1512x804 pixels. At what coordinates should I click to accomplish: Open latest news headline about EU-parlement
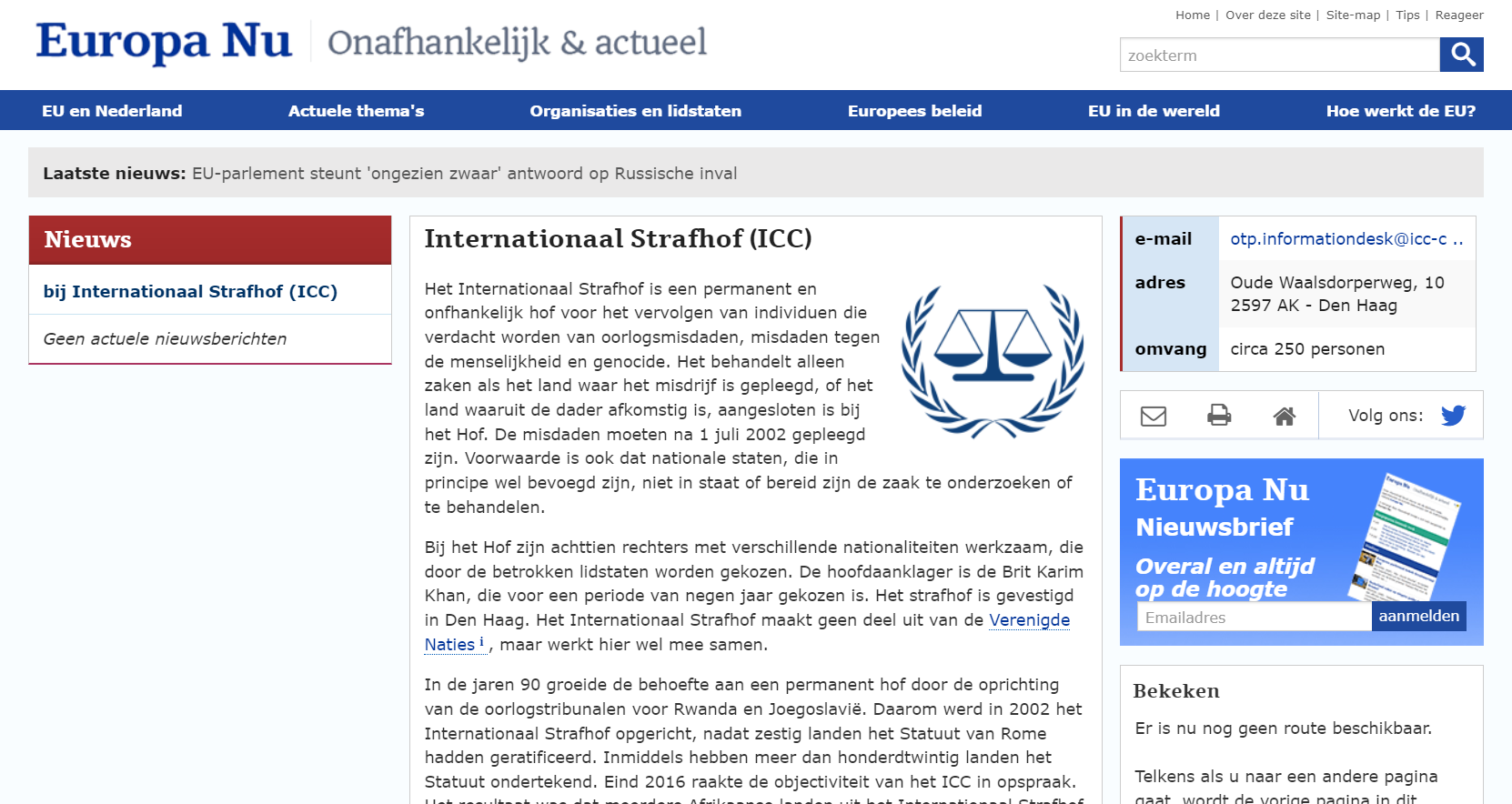[464, 173]
